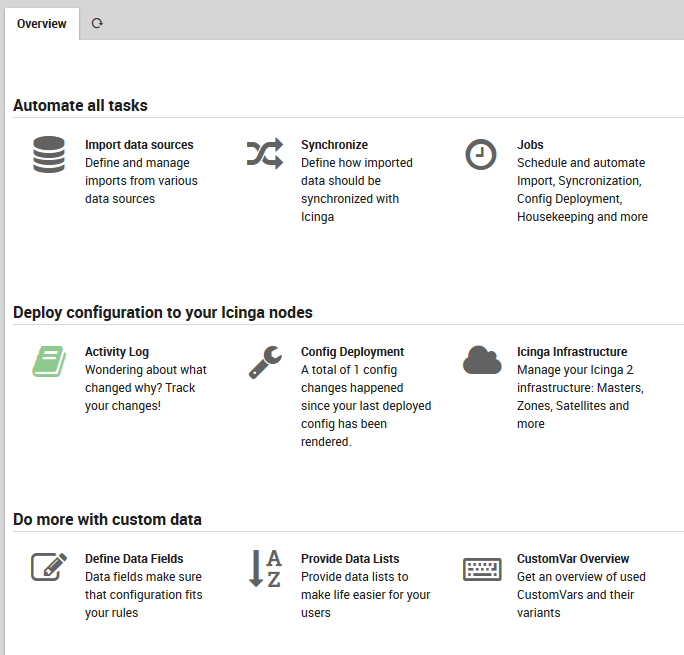Open the Import data sources link
Screen dimensions: 684x655
point(139,145)
